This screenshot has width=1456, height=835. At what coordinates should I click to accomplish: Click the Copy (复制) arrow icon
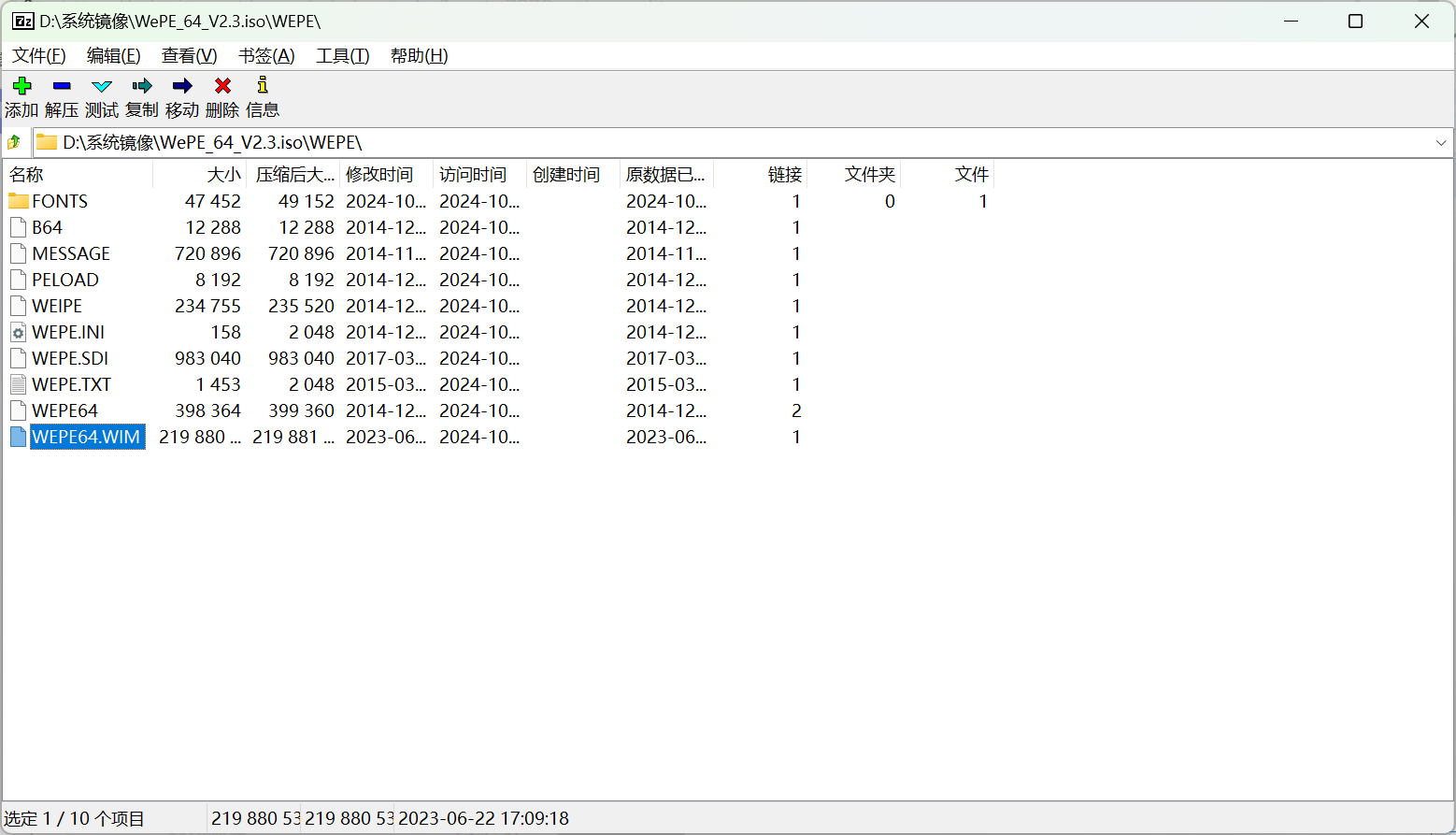pos(142,86)
